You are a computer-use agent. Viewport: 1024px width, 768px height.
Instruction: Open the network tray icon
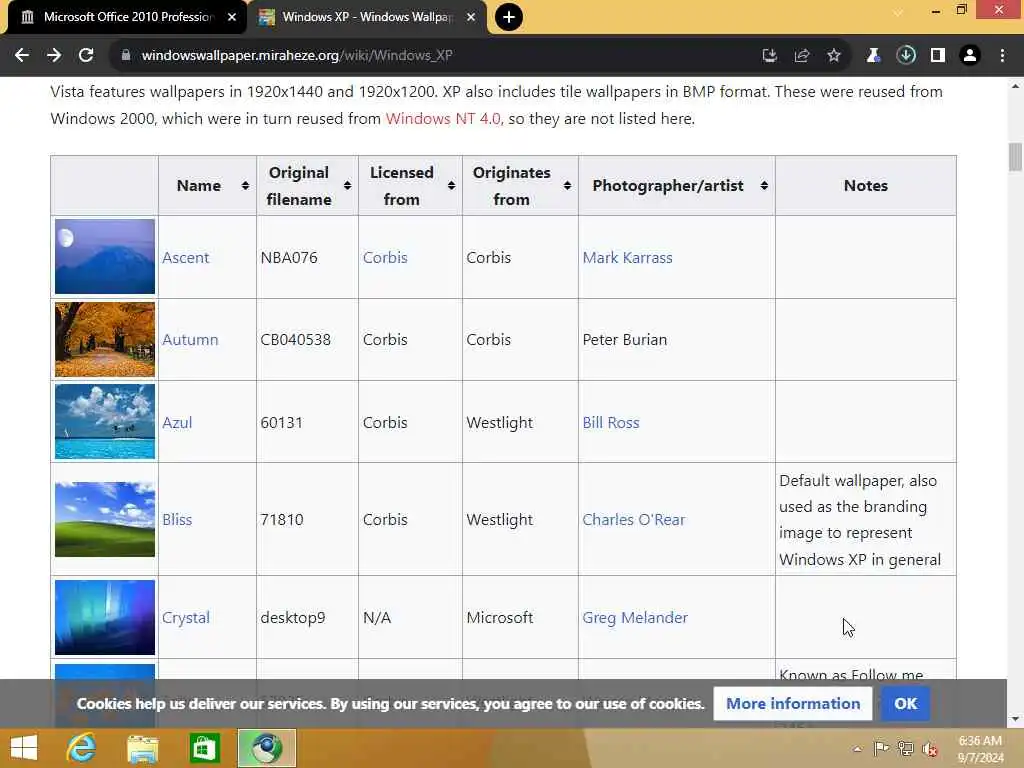[905, 748]
